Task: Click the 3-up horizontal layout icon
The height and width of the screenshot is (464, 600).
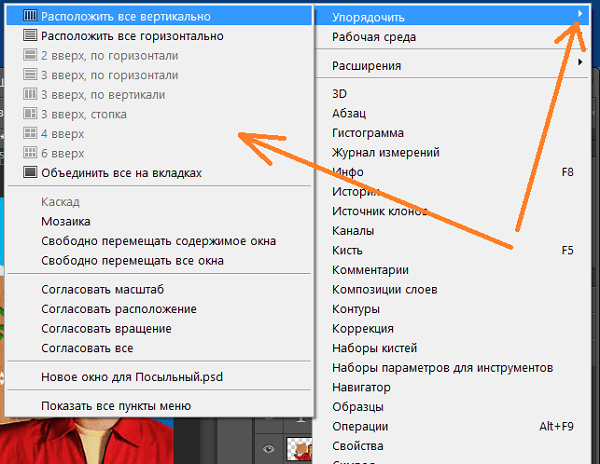Action: [x=30, y=74]
